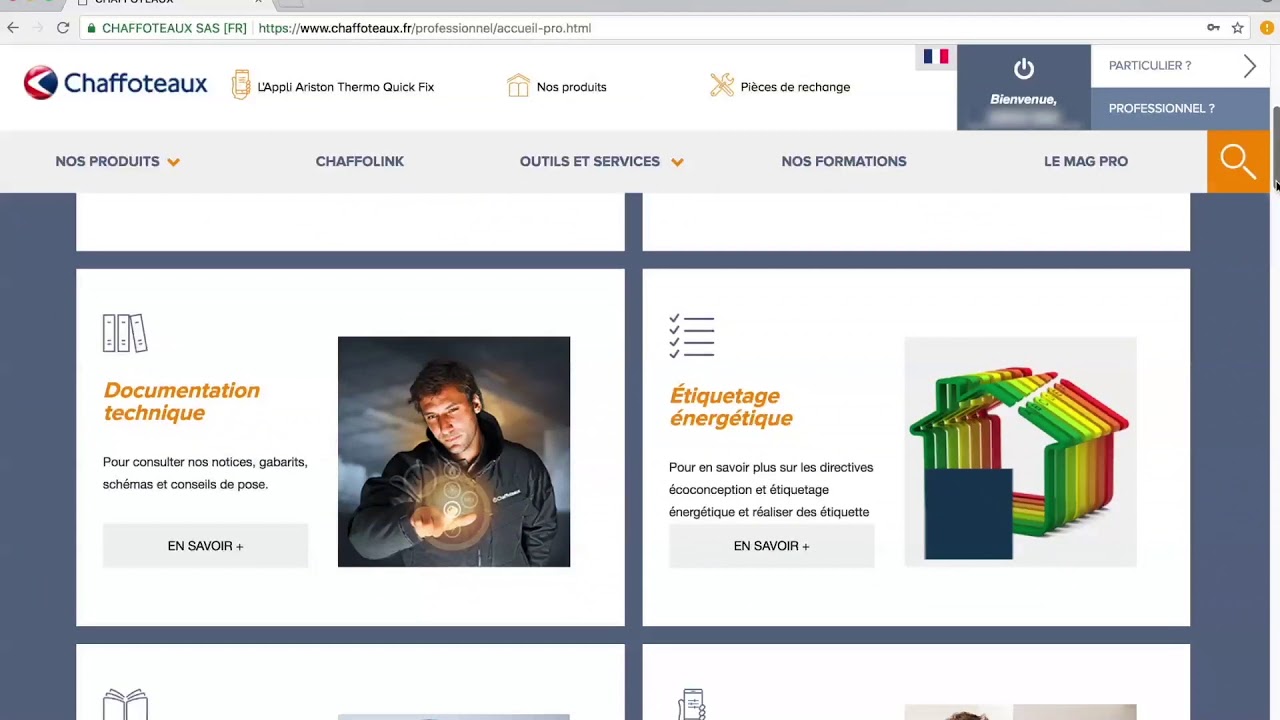The width and height of the screenshot is (1280, 720).
Task: Click the technician photo in Documentation card
Action: pos(454,452)
